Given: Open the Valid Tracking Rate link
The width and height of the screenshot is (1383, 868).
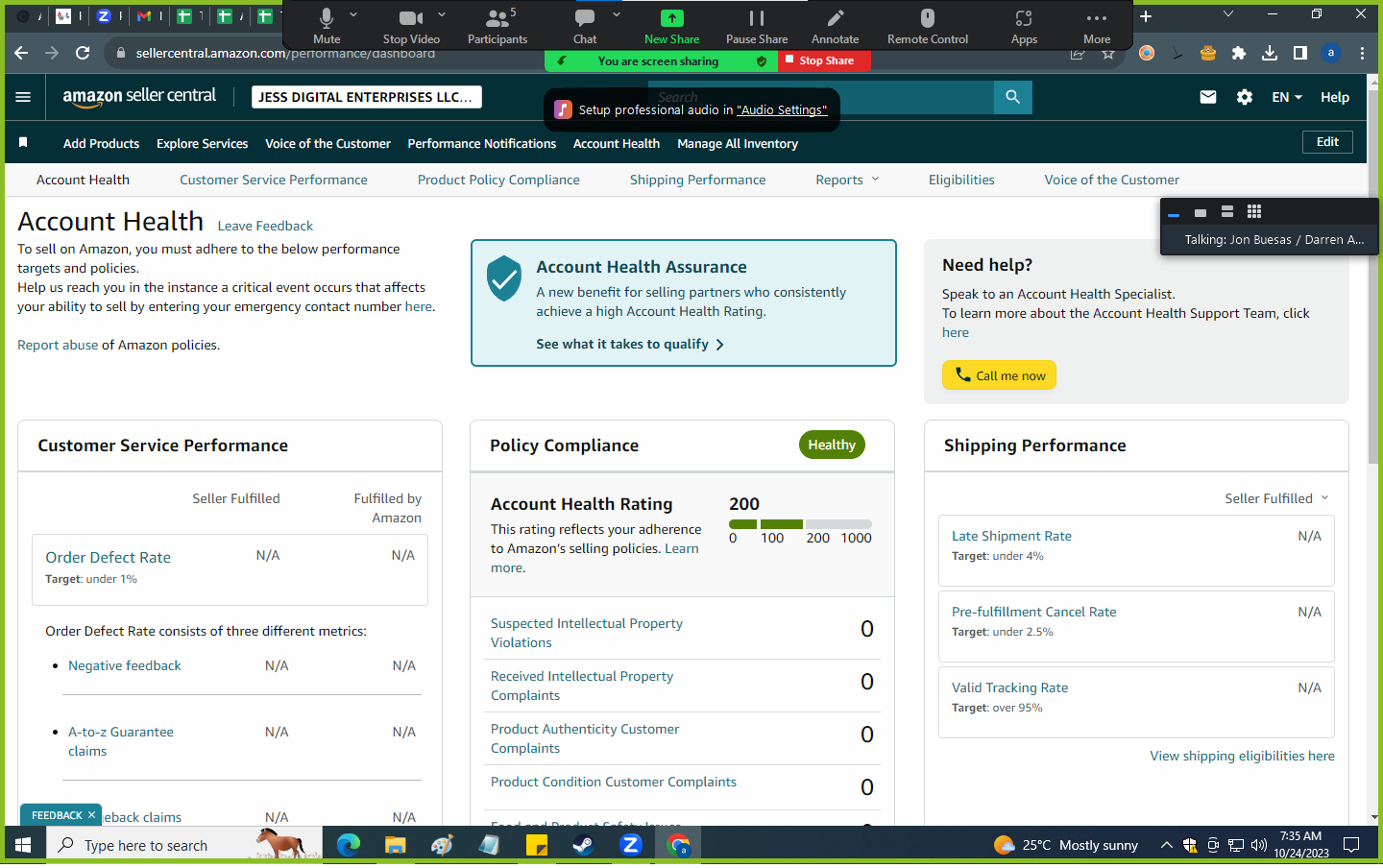Looking at the screenshot, I should tap(1009, 688).
